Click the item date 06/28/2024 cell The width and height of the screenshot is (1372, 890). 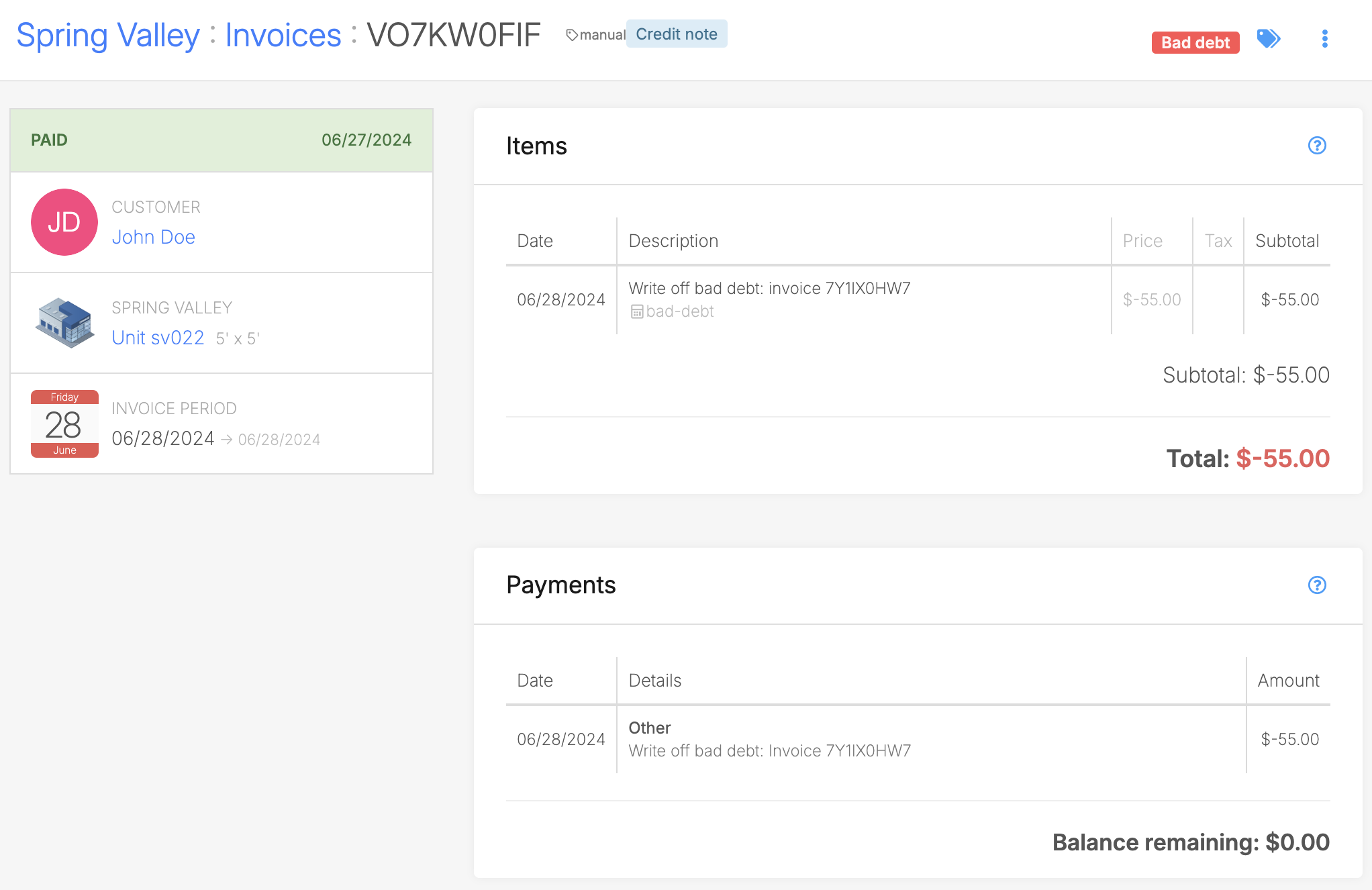point(561,299)
